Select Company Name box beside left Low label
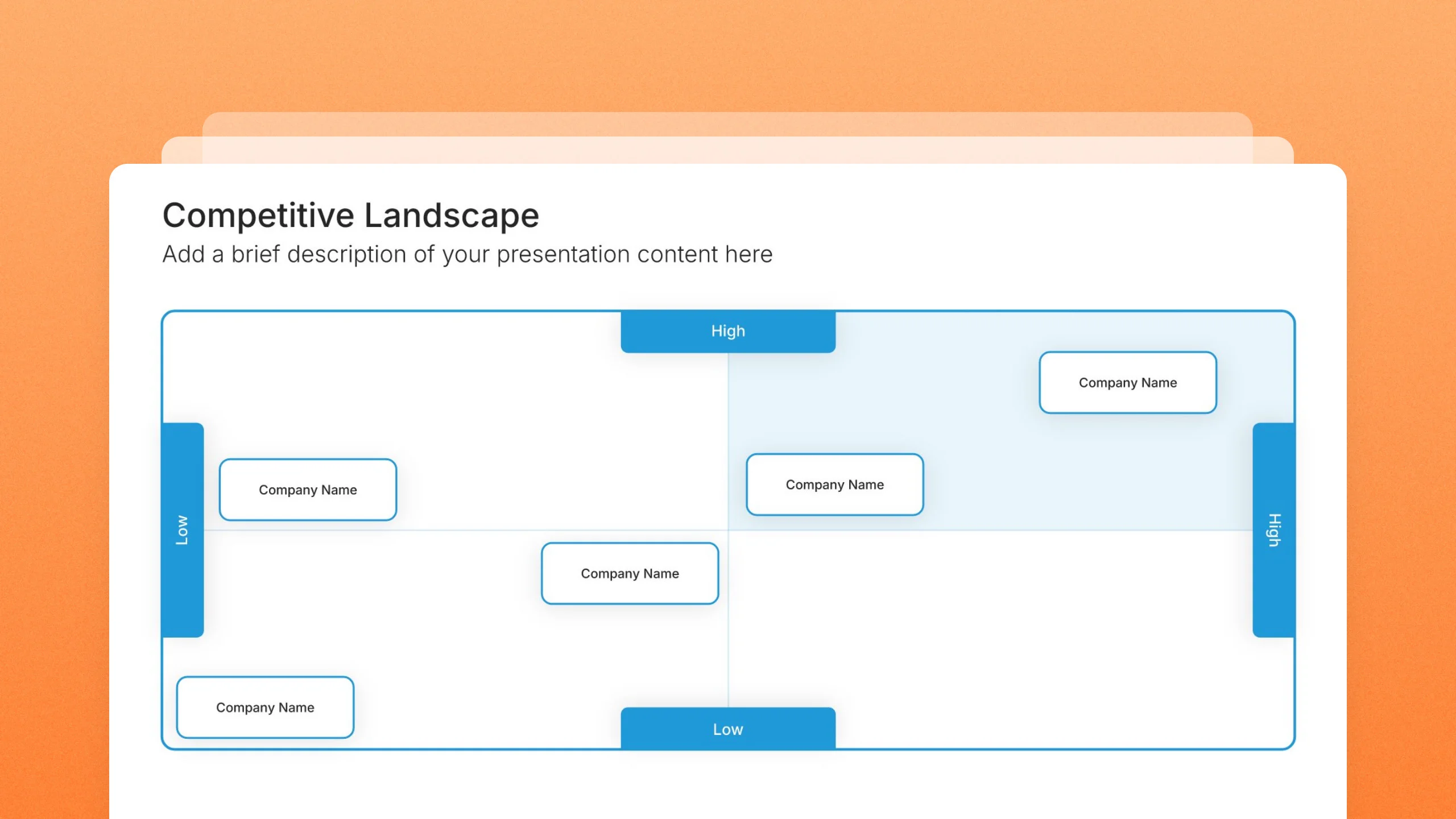1456x819 pixels. click(308, 490)
